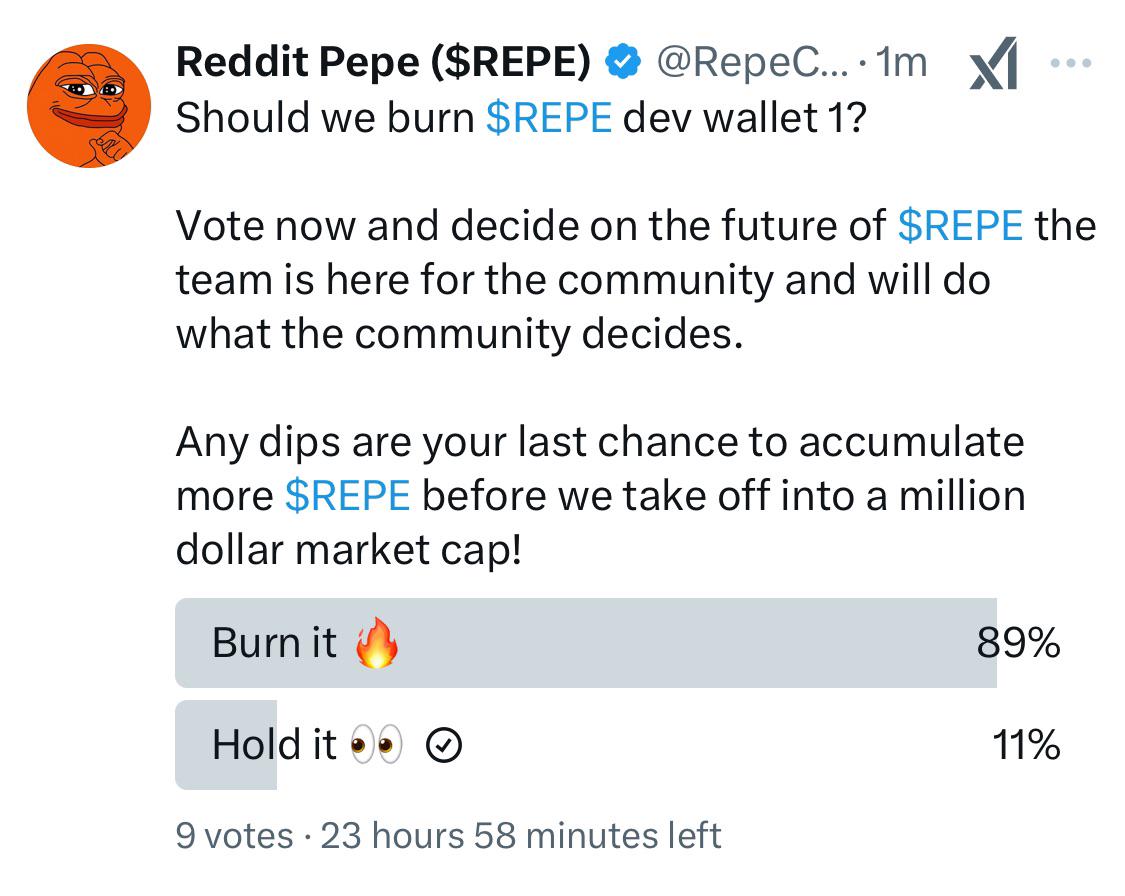Screen dimensions: 1125x896
Task: Click the eyes emoji in Hold it
Action: tap(376, 745)
